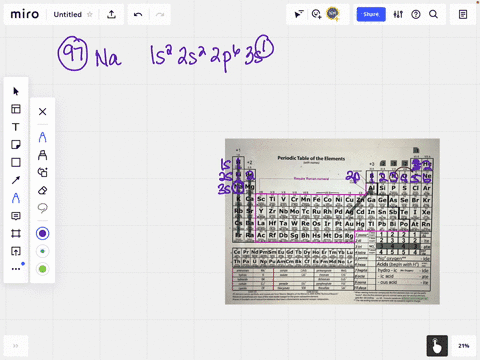Select the handwritten Na text
This screenshot has width=480, height=360.
[x=108, y=58]
